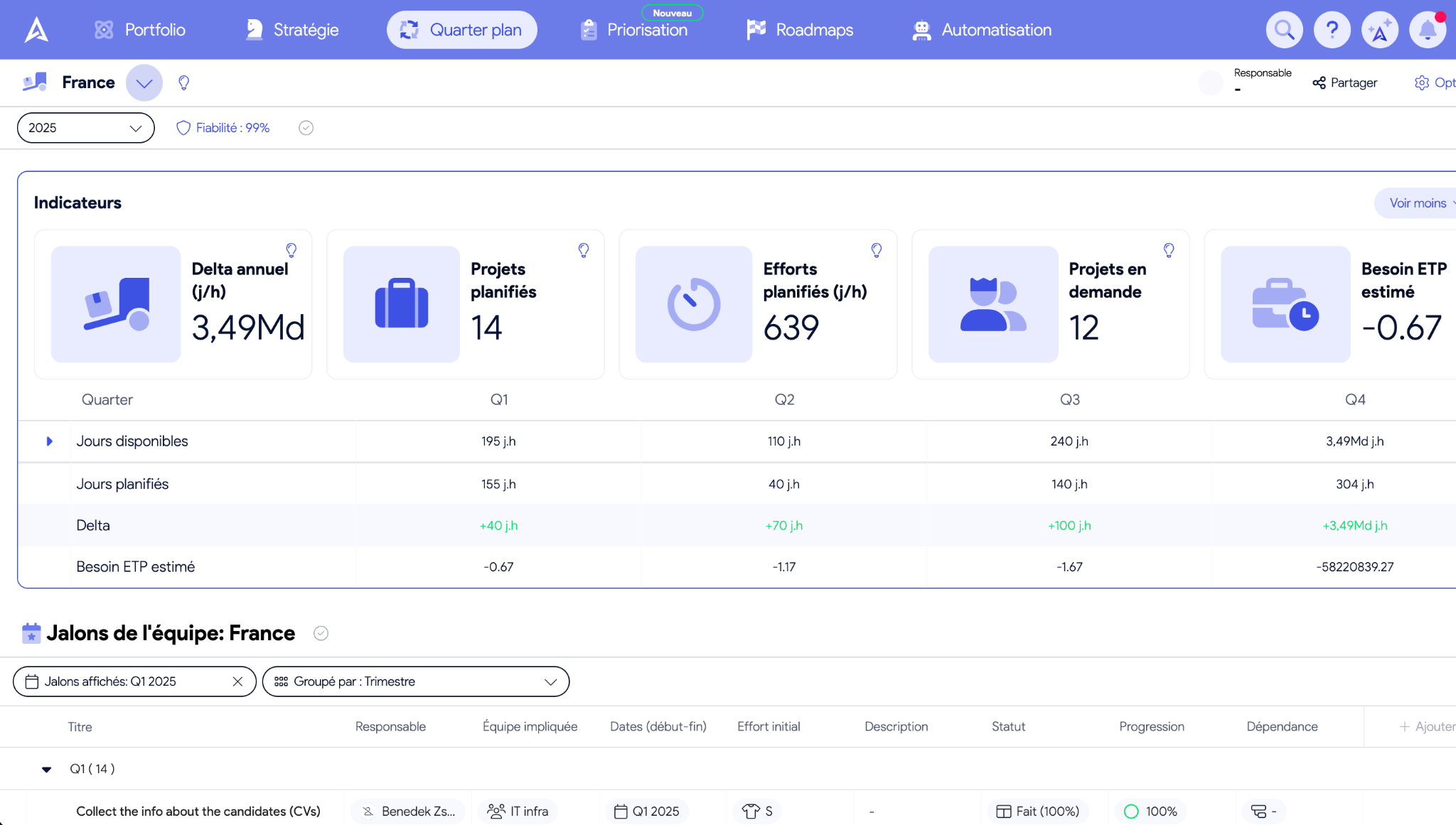Screen dimensions: 1456x825
Task: Expand the Jours disponibles row
Action: [x=49, y=441]
